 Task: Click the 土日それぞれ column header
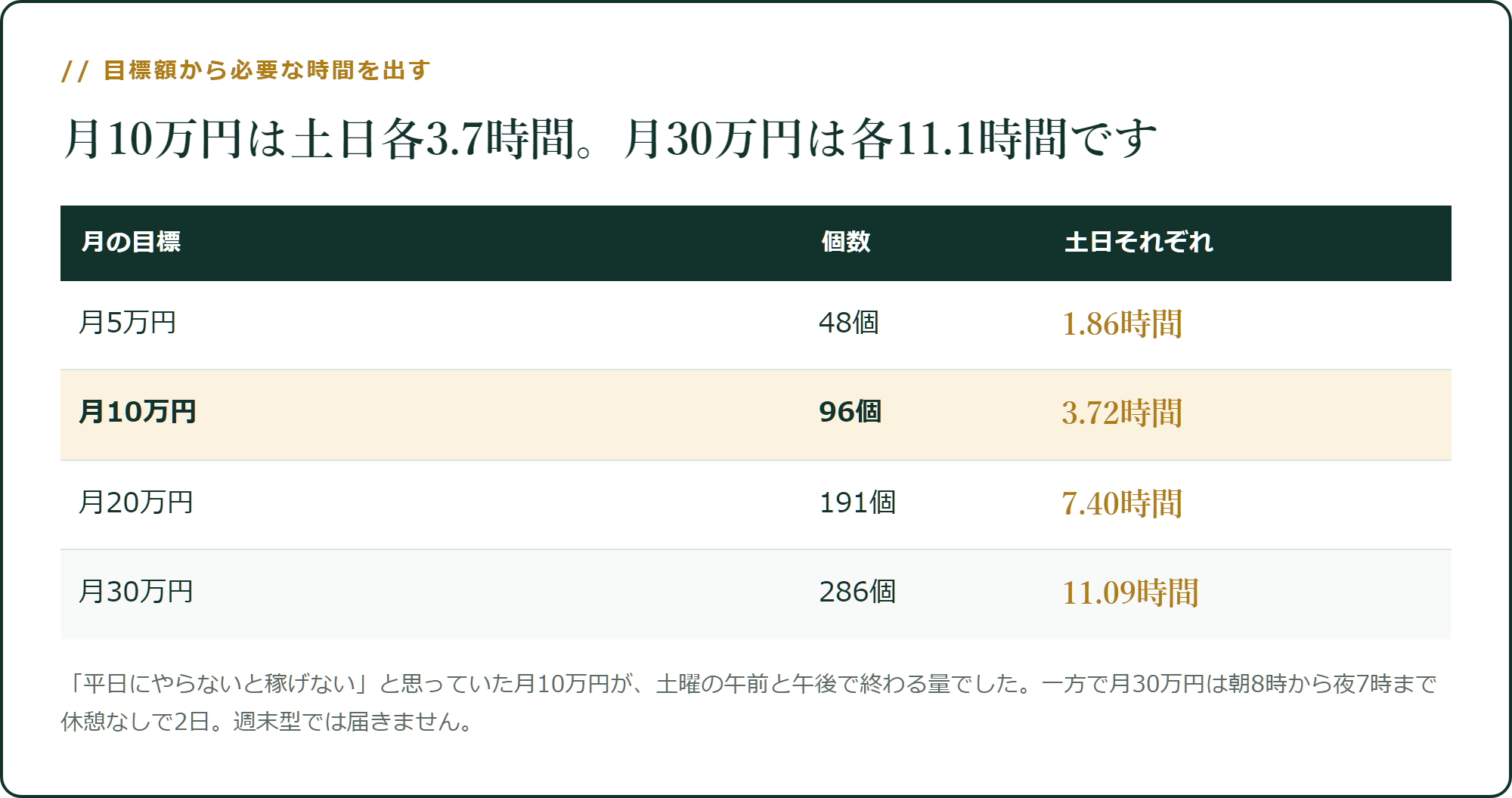(x=1139, y=242)
